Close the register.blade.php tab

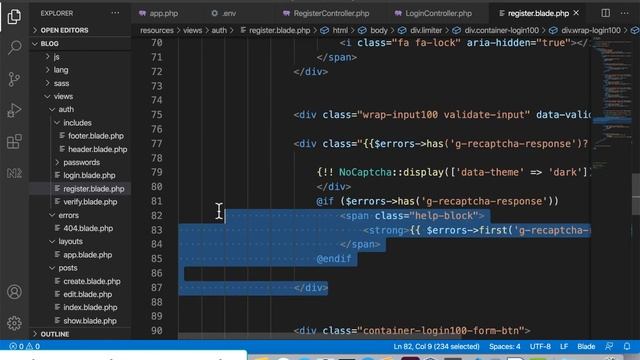point(576,13)
